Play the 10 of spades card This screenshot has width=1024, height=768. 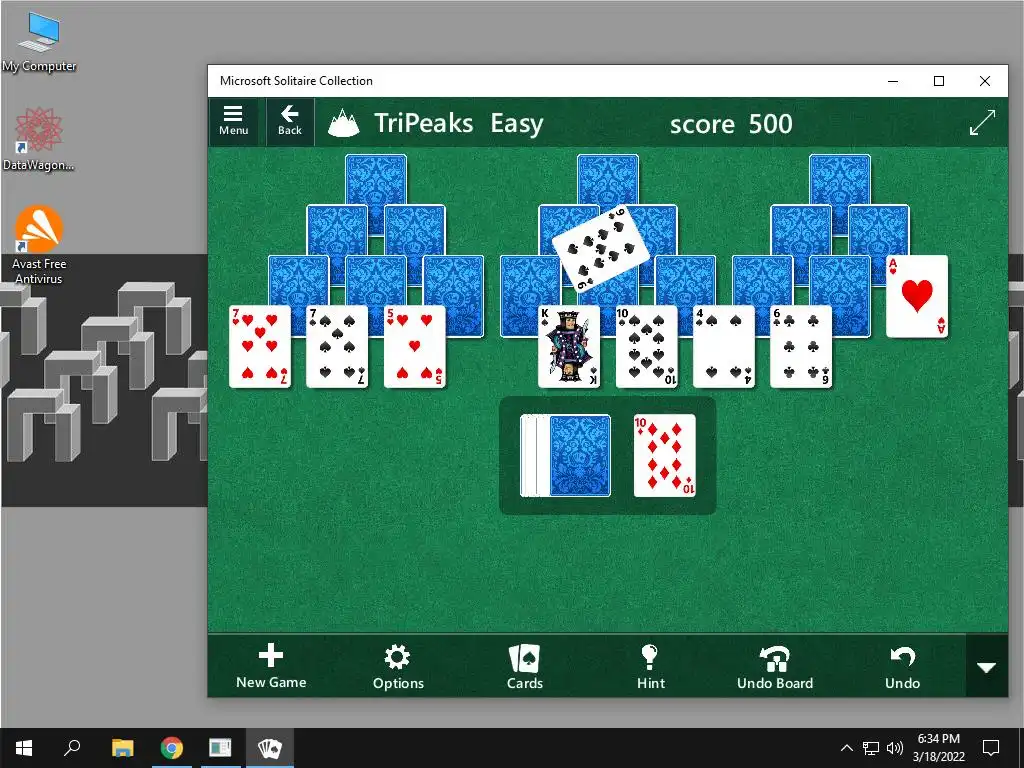[647, 346]
